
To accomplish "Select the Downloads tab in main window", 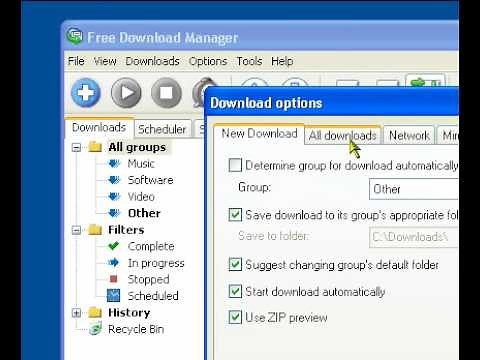I will pyautogui.click(x=99, y=127).
